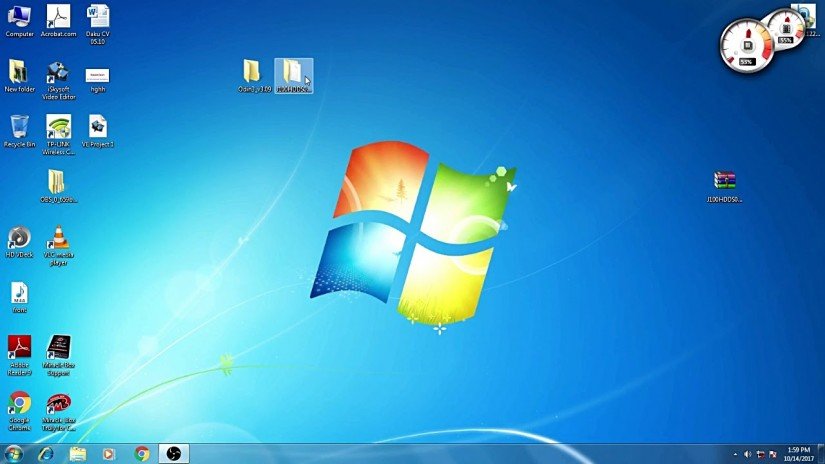Viewport: 825px width, 464px height.
Task: Select the VE Project 1 file
Action: tap(98, 132)
